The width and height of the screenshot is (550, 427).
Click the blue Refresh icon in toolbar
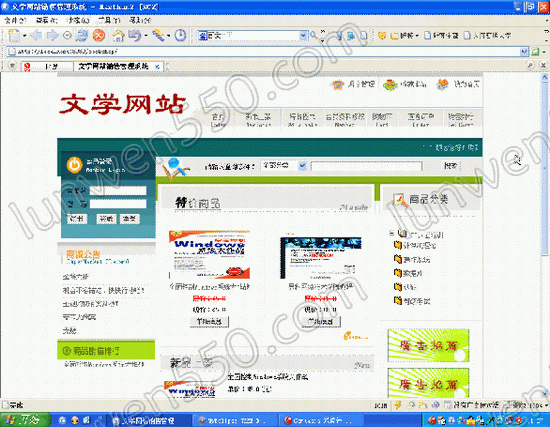pyautogui.click(x=82, y=35)
